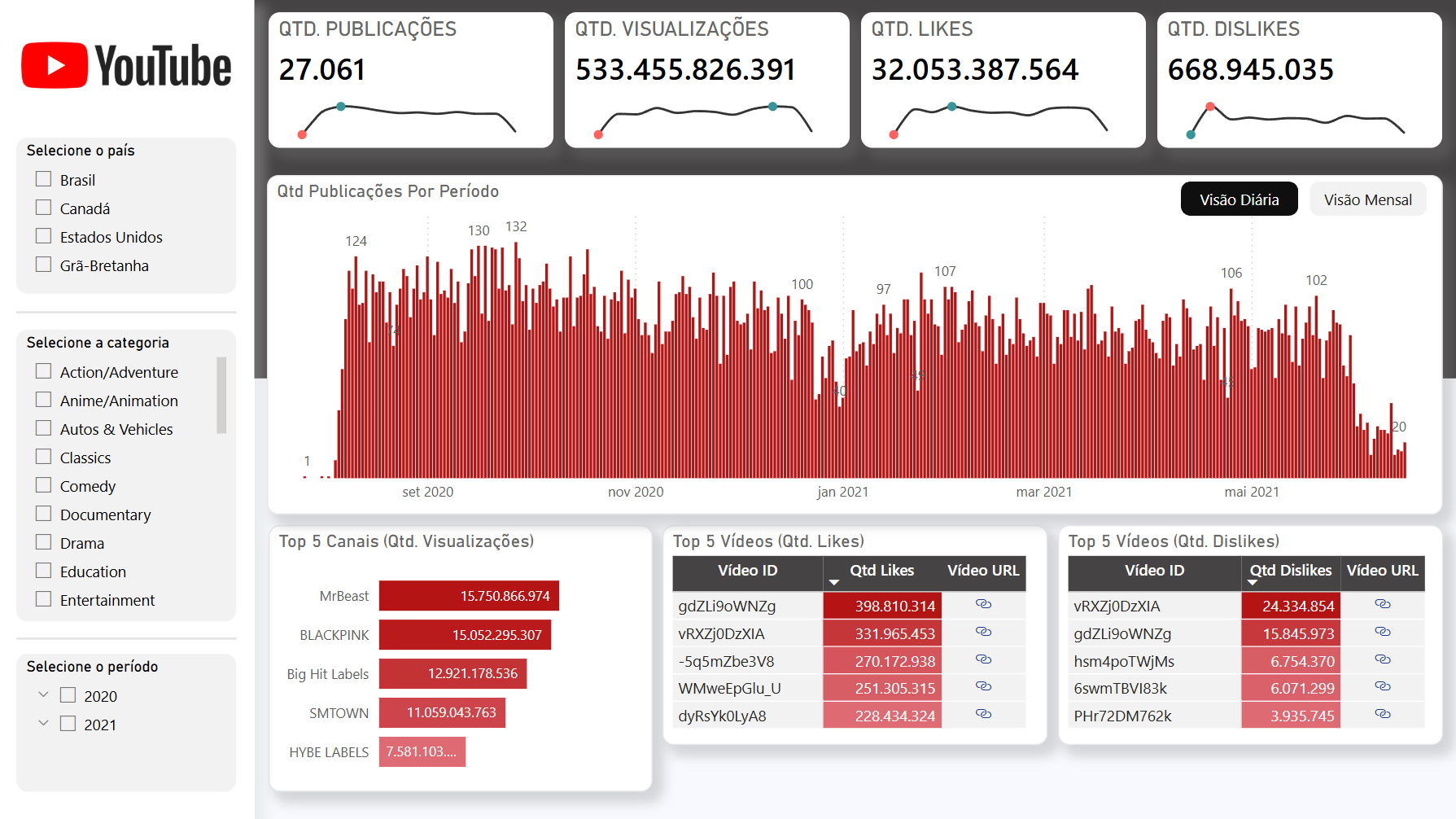Viewport: 1456px width, 819px height.
Task: Open video URL link for gdZLi9oWNZg in Likes table
Action: point(983,604)
